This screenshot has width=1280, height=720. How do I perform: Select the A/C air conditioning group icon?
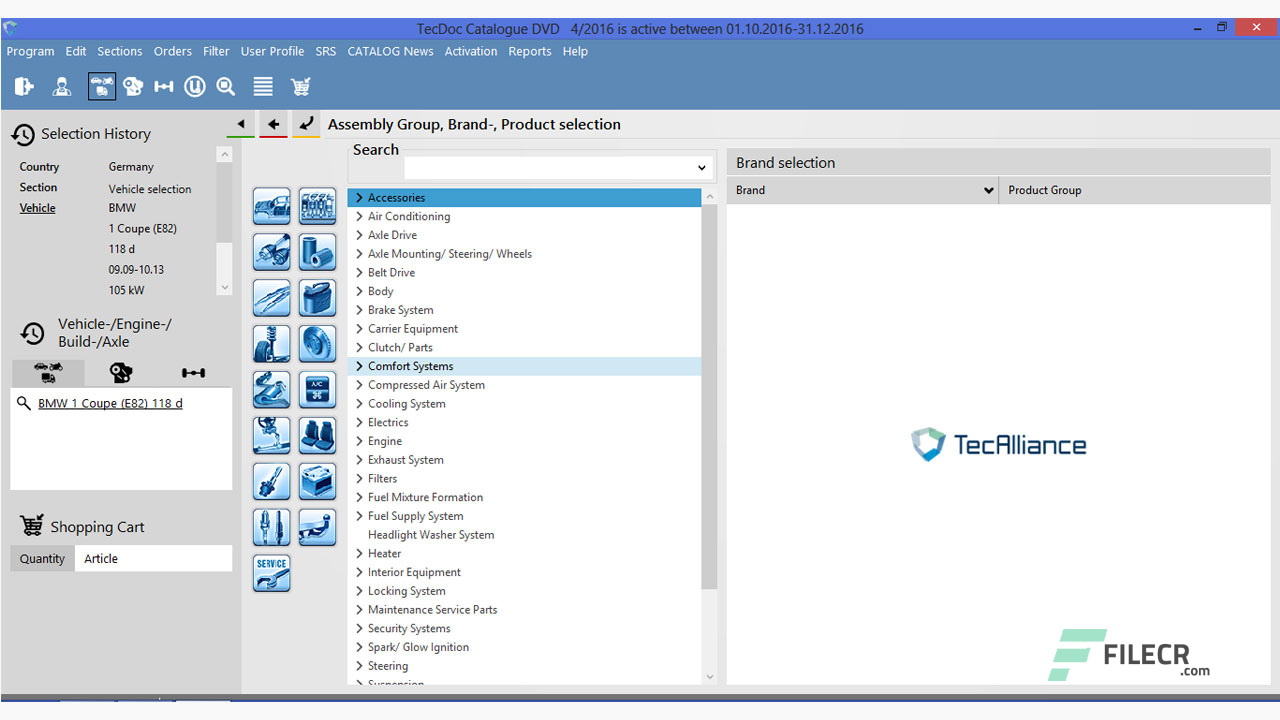coord(318,390)
